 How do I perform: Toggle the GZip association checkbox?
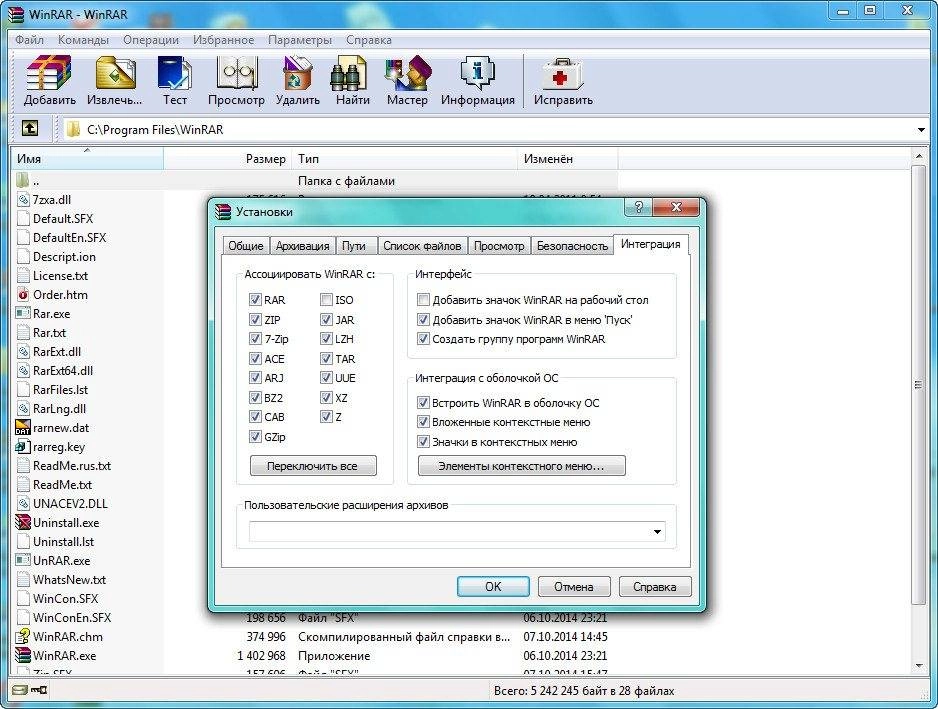coord(255,436)
